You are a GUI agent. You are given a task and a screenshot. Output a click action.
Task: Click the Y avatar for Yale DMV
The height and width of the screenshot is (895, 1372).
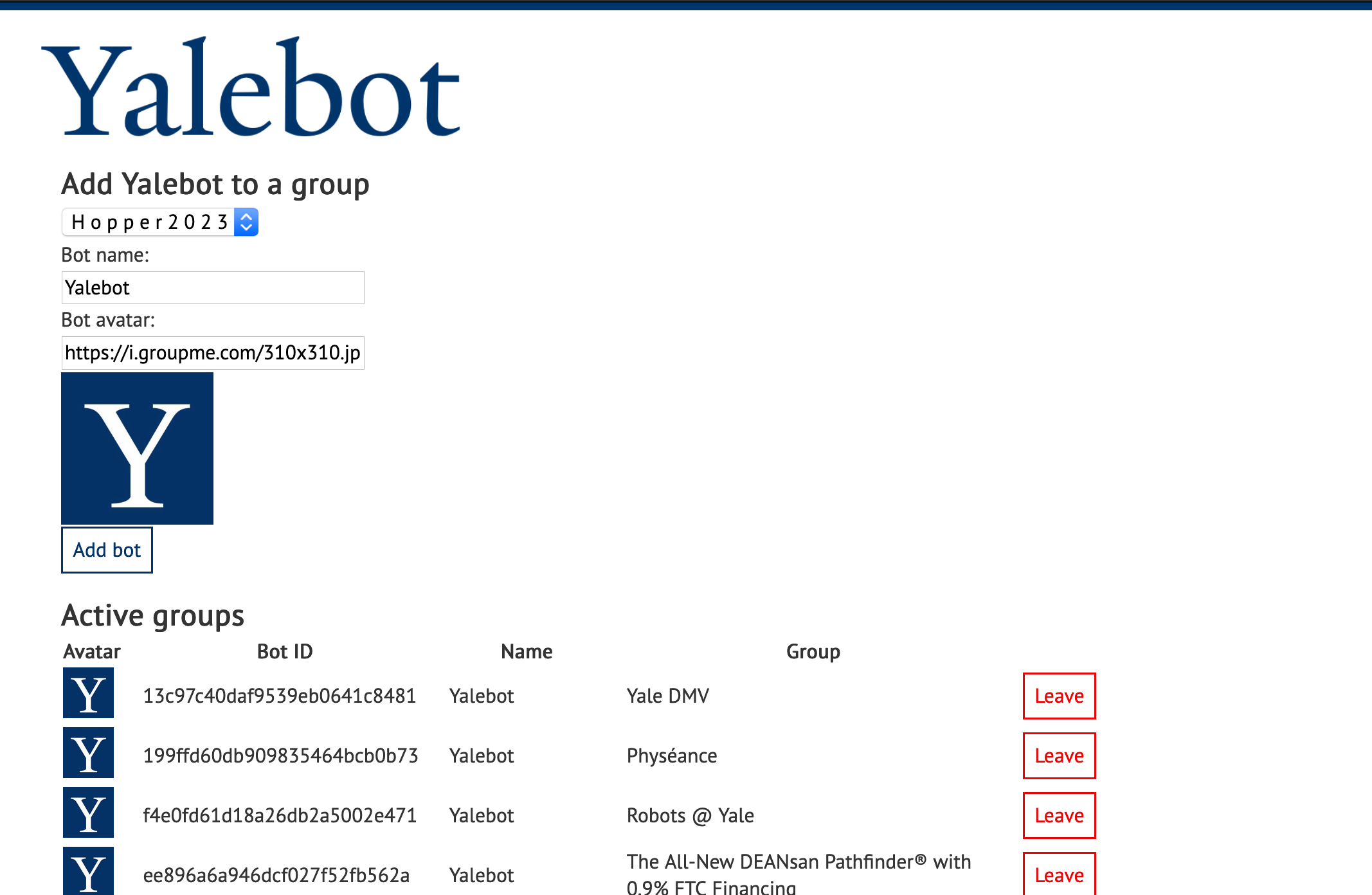88,693
